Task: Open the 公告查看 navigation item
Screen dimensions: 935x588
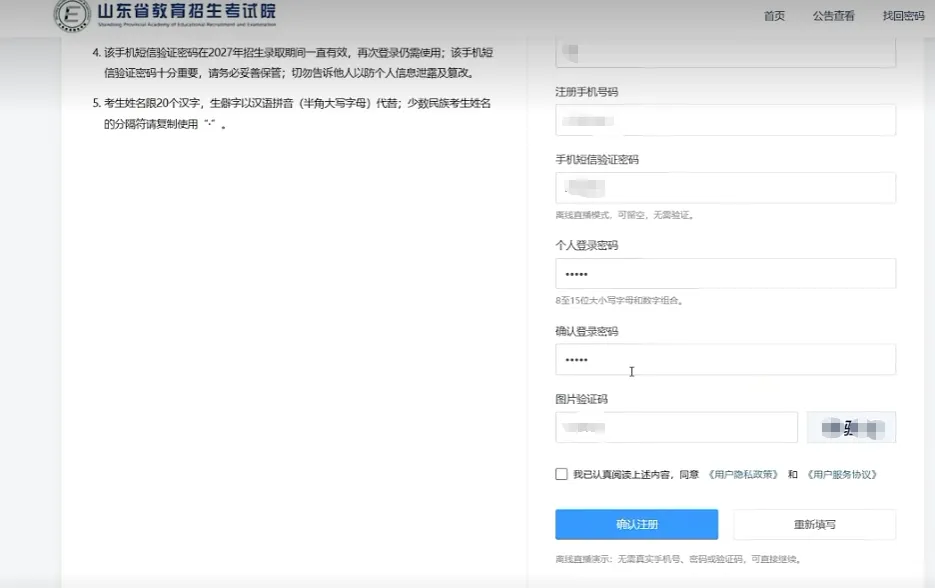Action: click(x=833, y=16)
